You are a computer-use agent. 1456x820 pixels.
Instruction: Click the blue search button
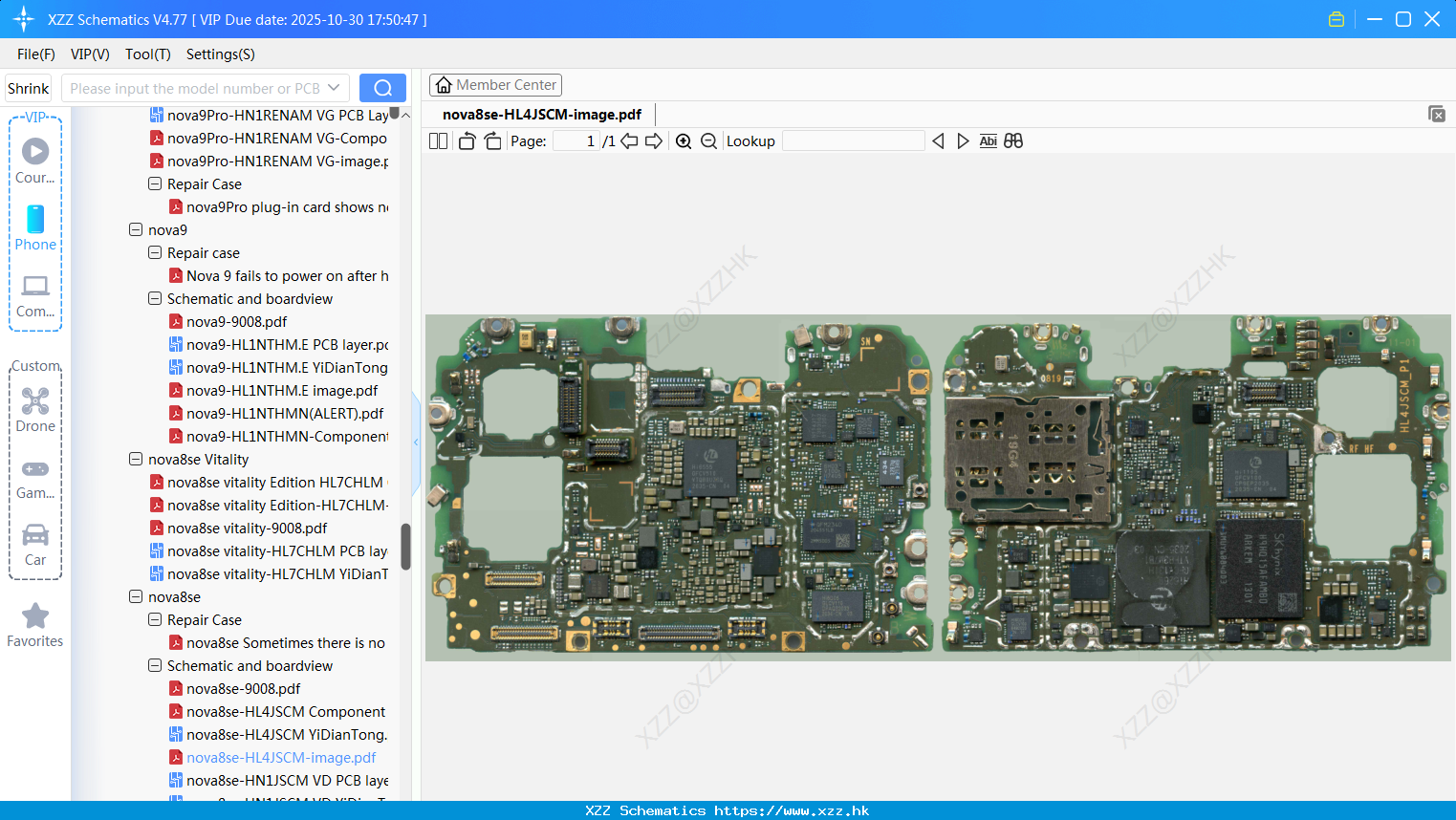[x=382, y=88]
